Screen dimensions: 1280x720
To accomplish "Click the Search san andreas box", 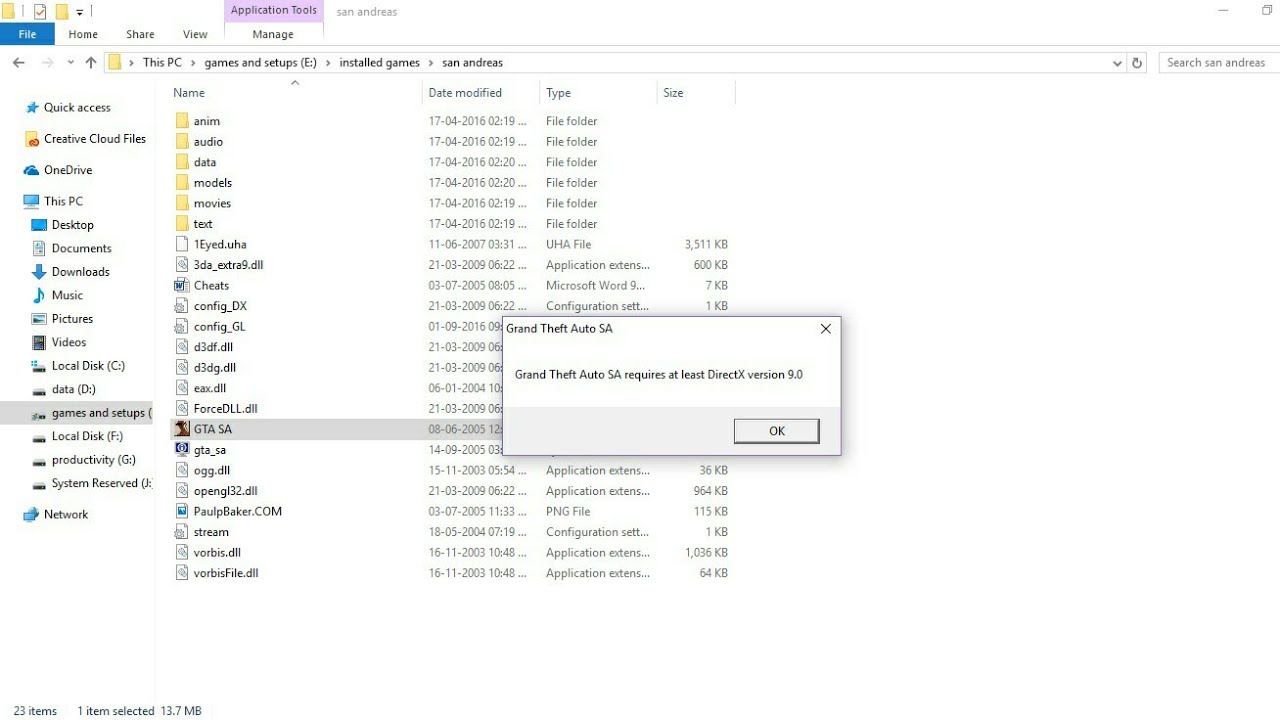I will point(1220,62).
